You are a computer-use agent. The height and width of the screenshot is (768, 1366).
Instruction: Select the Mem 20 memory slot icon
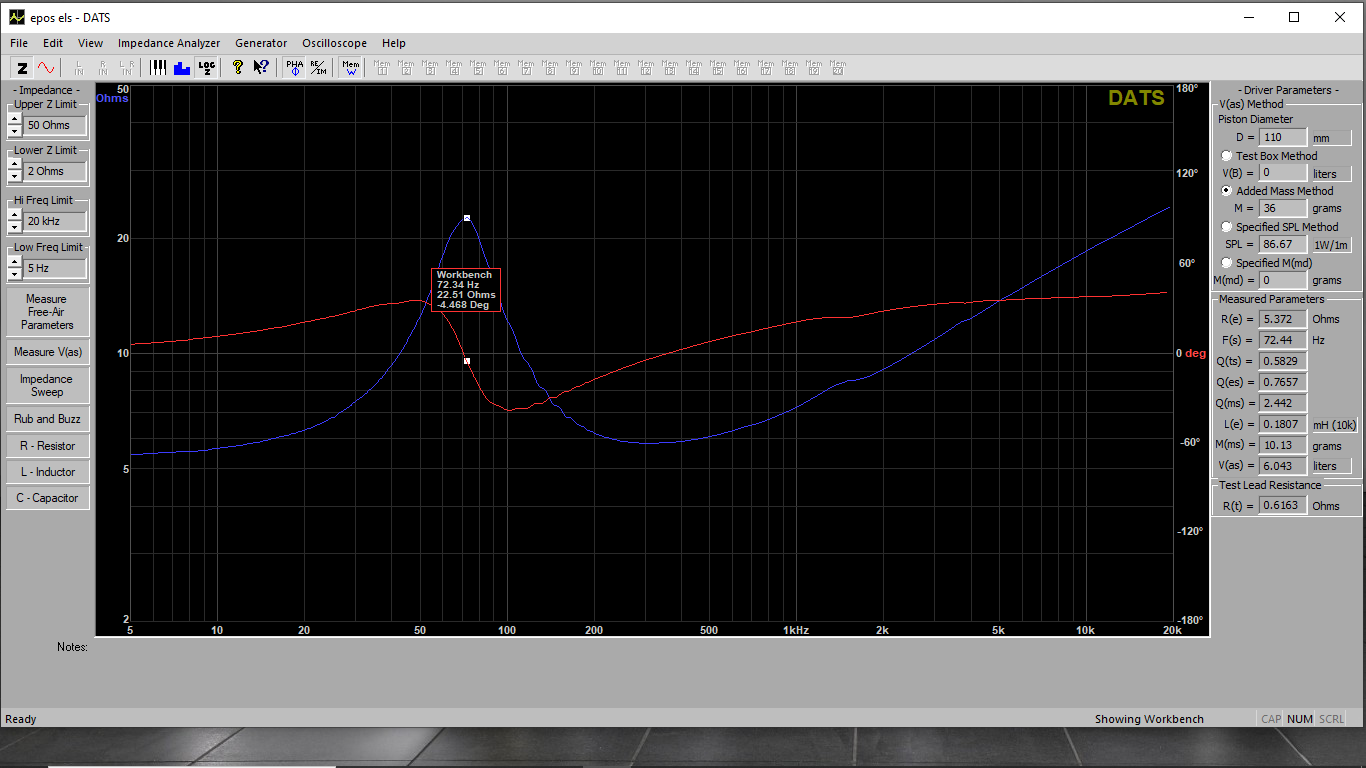tap(838, 68)
